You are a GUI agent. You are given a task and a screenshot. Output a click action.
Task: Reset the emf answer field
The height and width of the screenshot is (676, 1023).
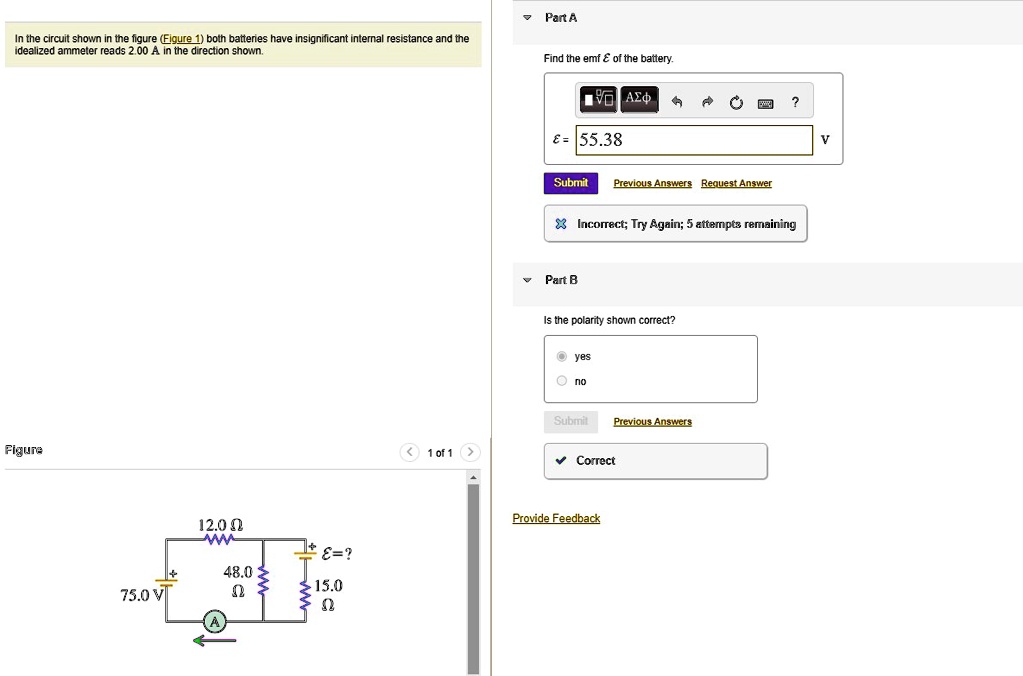click(x=737, y=99)
